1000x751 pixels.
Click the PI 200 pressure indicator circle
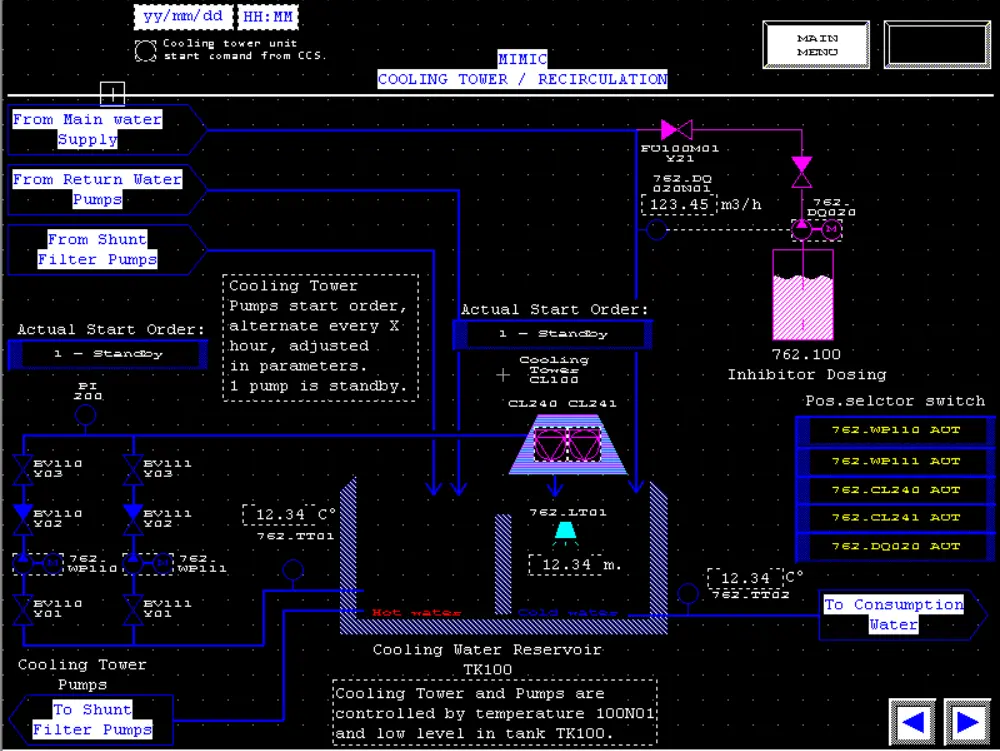86,414
